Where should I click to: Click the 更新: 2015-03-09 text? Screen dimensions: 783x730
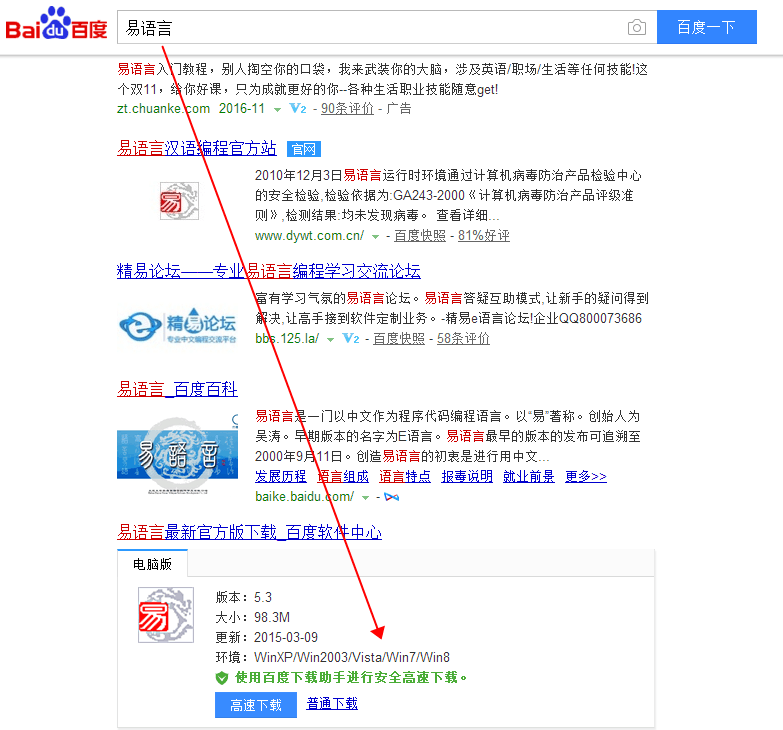click(267, 637)
